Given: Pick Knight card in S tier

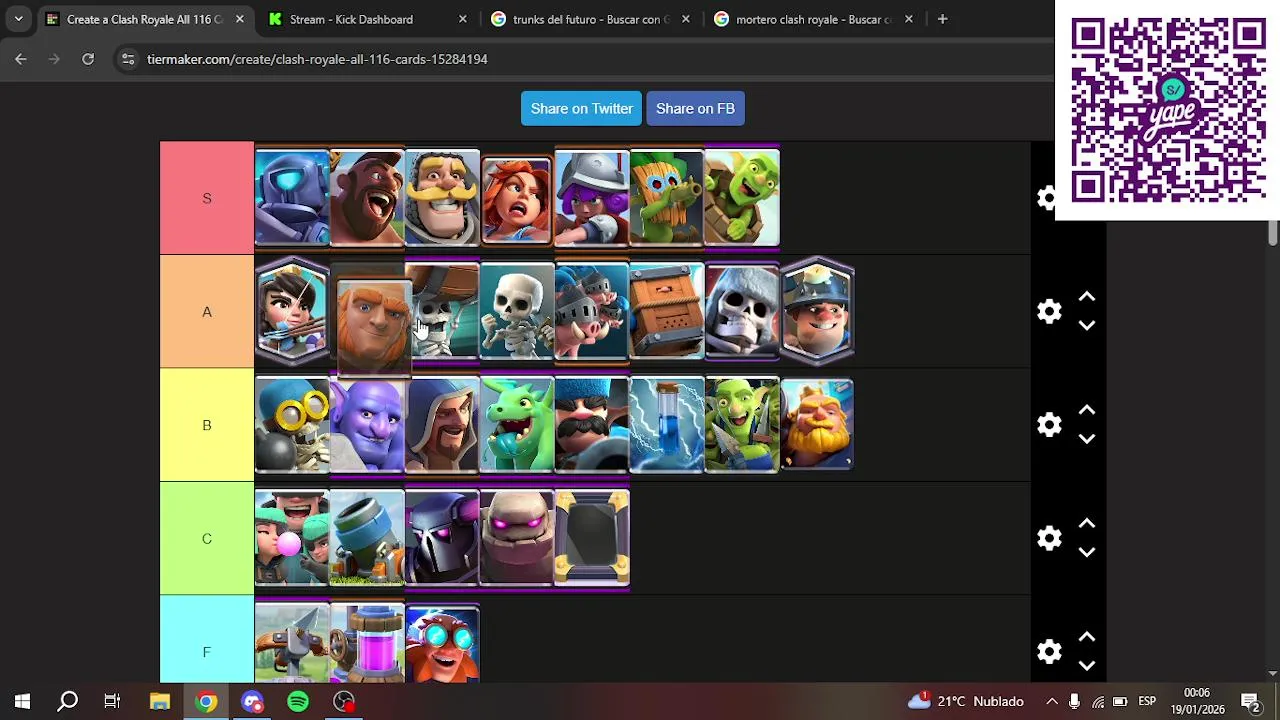Looking at the screenshot, I should (x=442, y=198).
